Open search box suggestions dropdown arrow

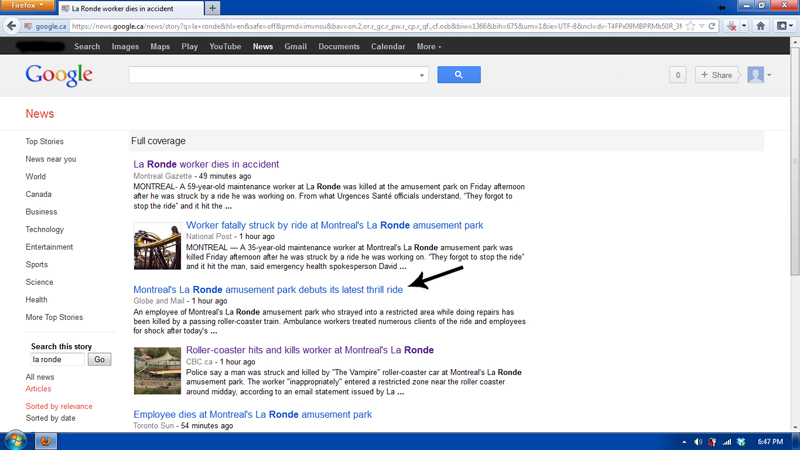(x=422, y=75)
